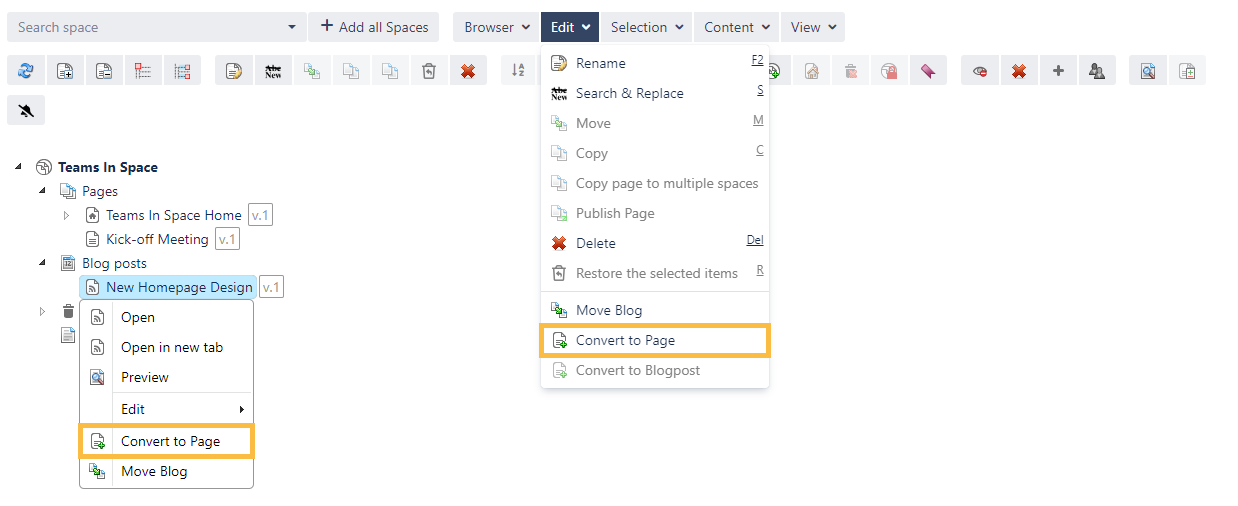This screenshot has height=506, width=1238.
Task: Click the page preview magnifier toolbar icon
Action: pos(1148,71)
